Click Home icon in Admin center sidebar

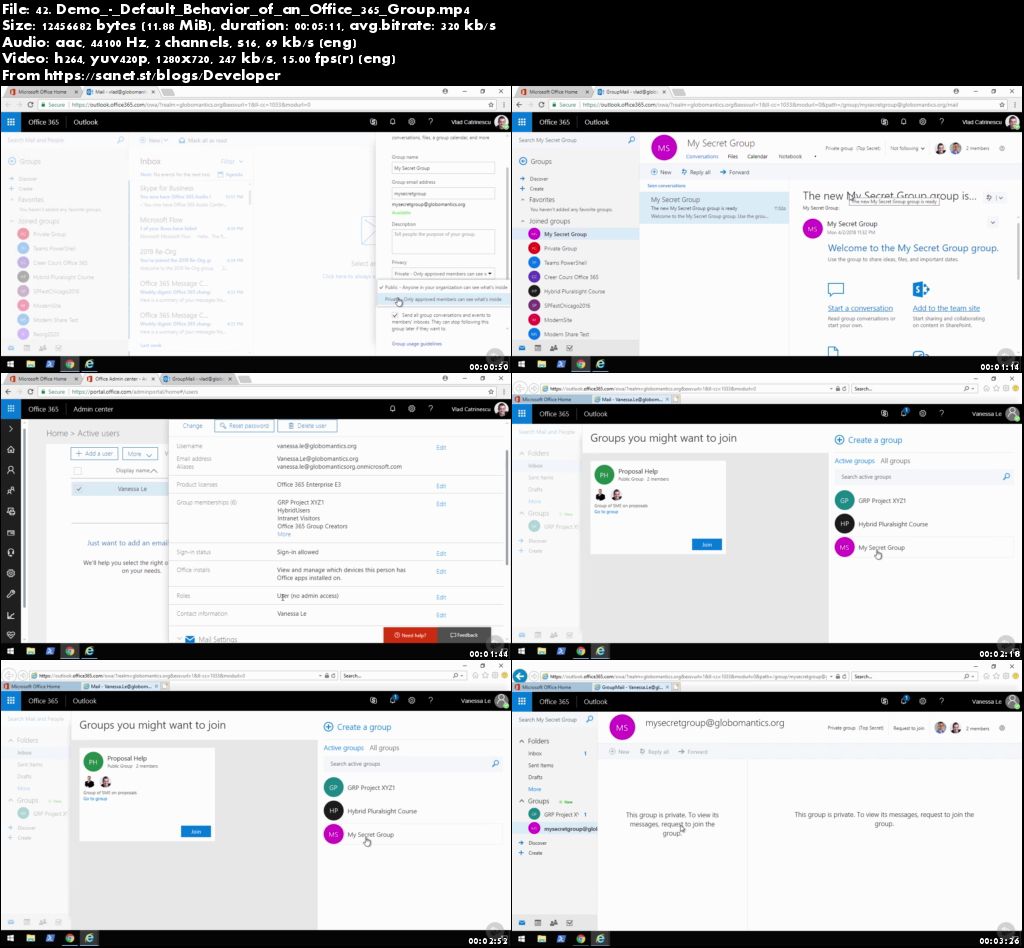pos(10,450)
